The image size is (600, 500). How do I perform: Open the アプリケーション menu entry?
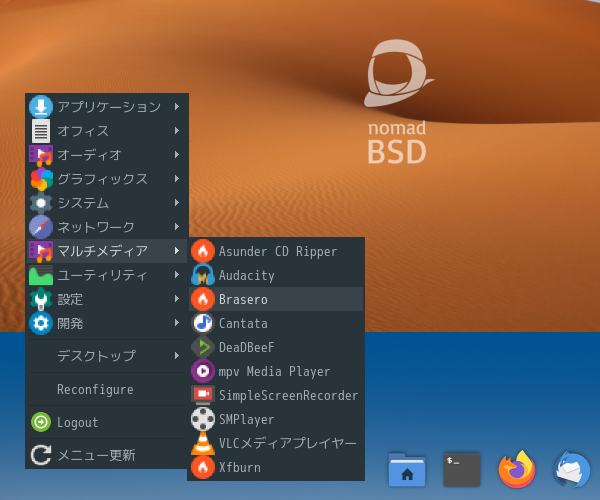click(107, 106)
